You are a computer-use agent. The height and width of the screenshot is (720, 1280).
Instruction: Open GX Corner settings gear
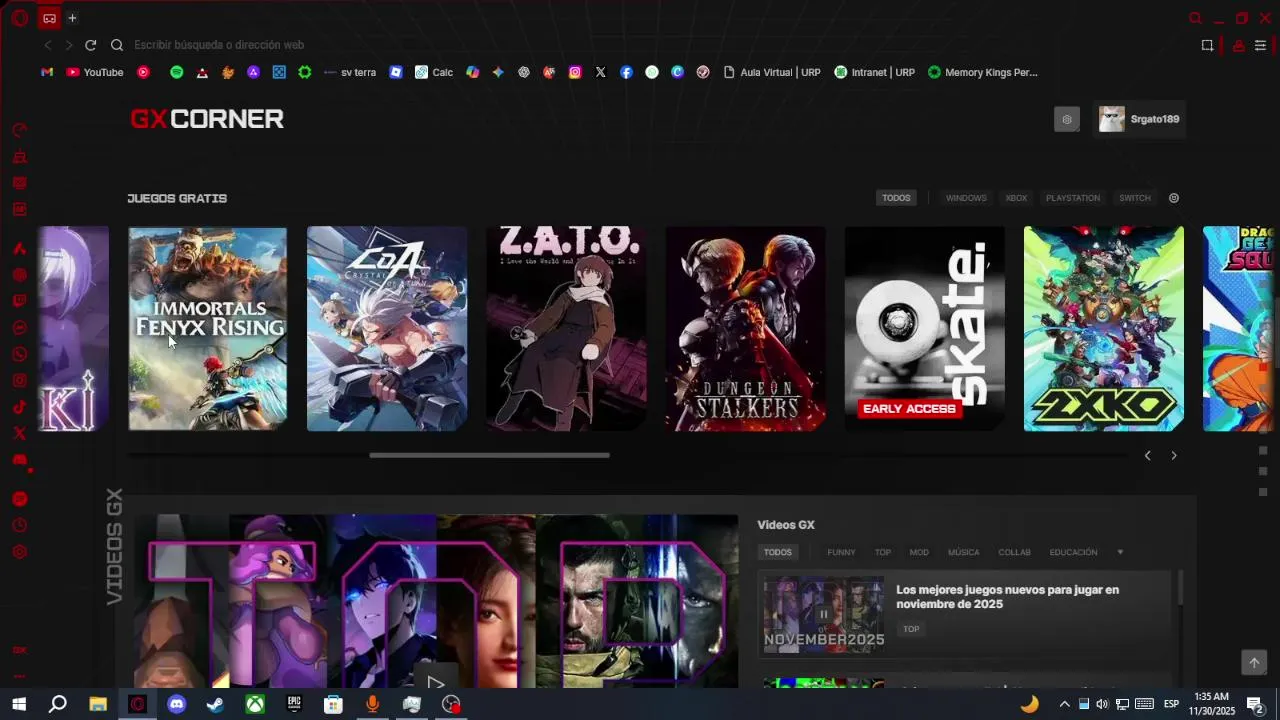pos(1067,119)
